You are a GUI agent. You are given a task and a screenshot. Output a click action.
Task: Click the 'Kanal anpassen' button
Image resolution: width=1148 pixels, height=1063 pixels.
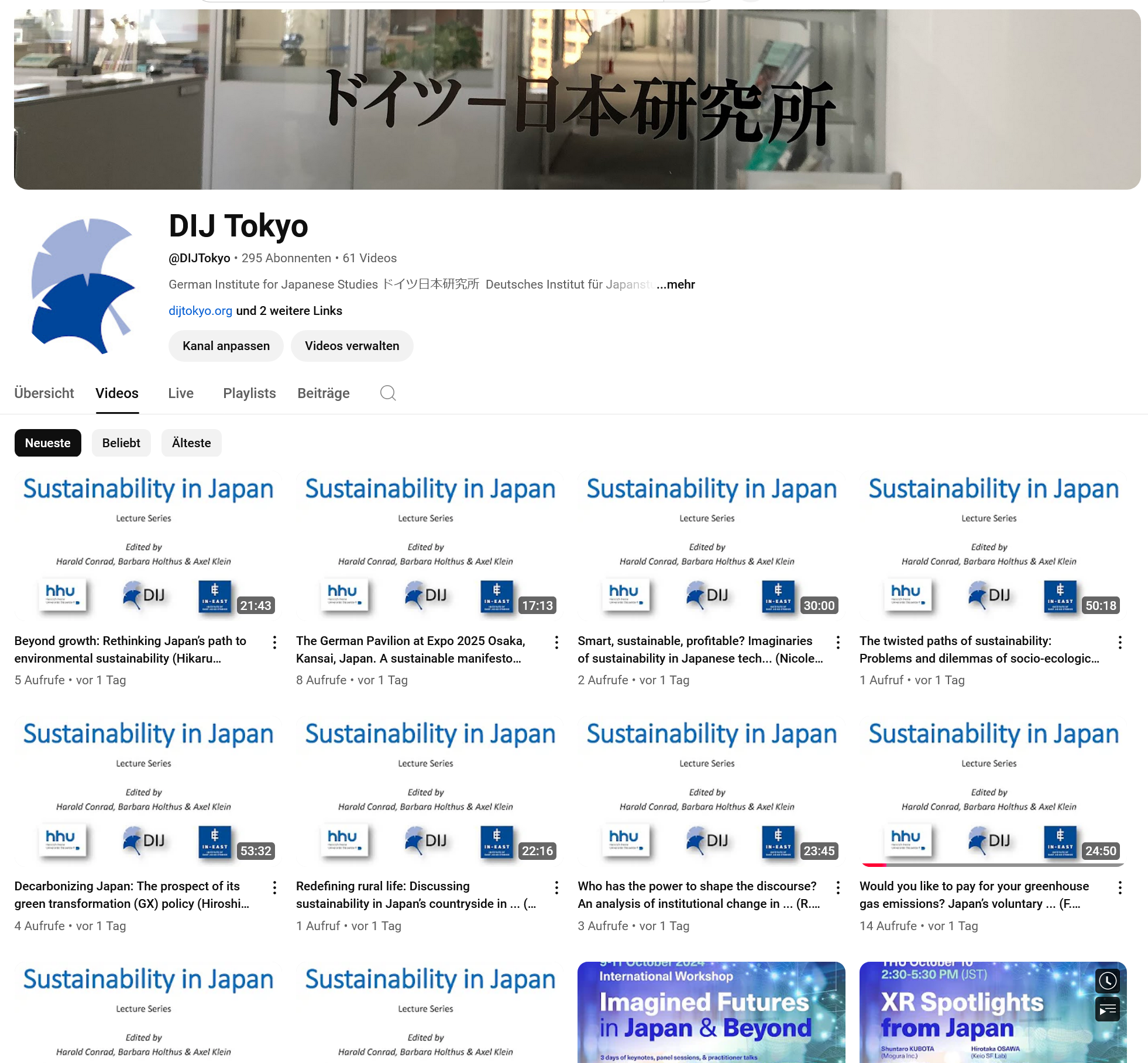226,346
